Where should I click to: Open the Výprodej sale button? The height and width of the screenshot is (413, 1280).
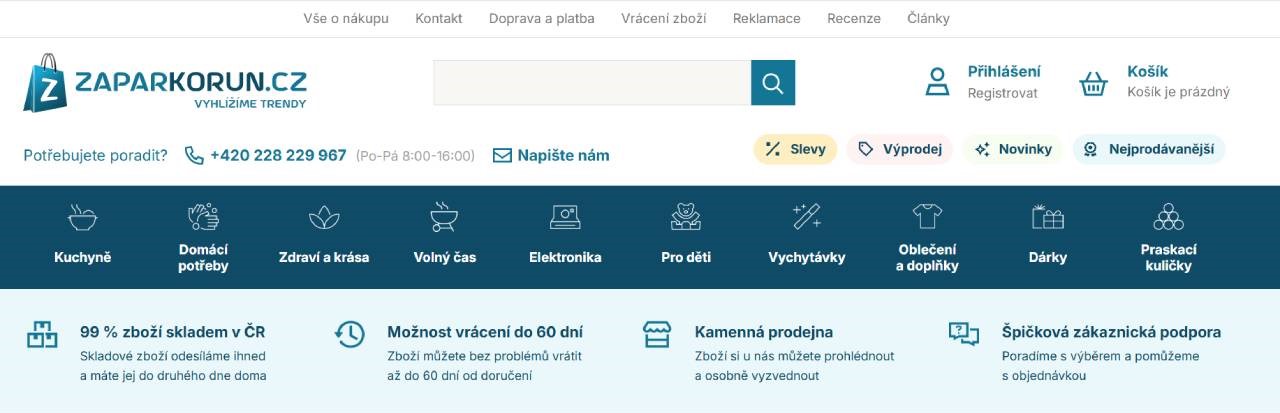point(900,149)
